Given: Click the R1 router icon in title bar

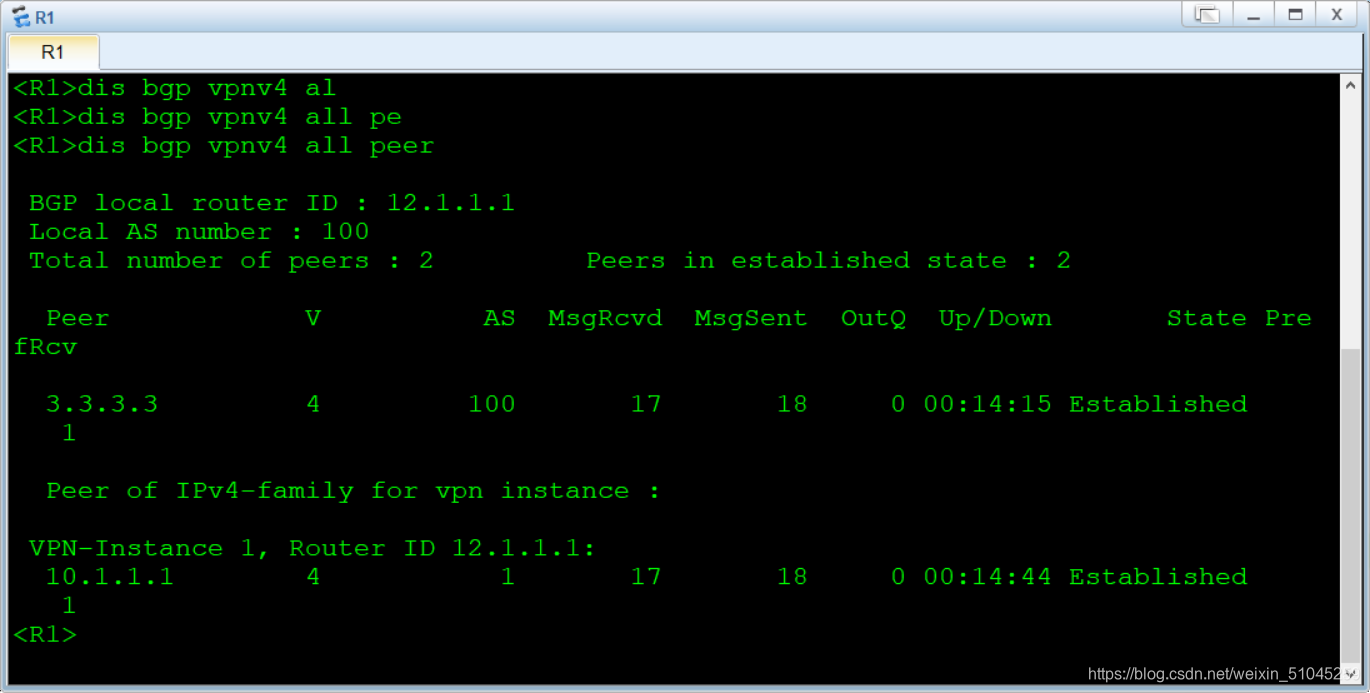Looking at the screenshot, I should pyautogui.click(x=19, y=16).
